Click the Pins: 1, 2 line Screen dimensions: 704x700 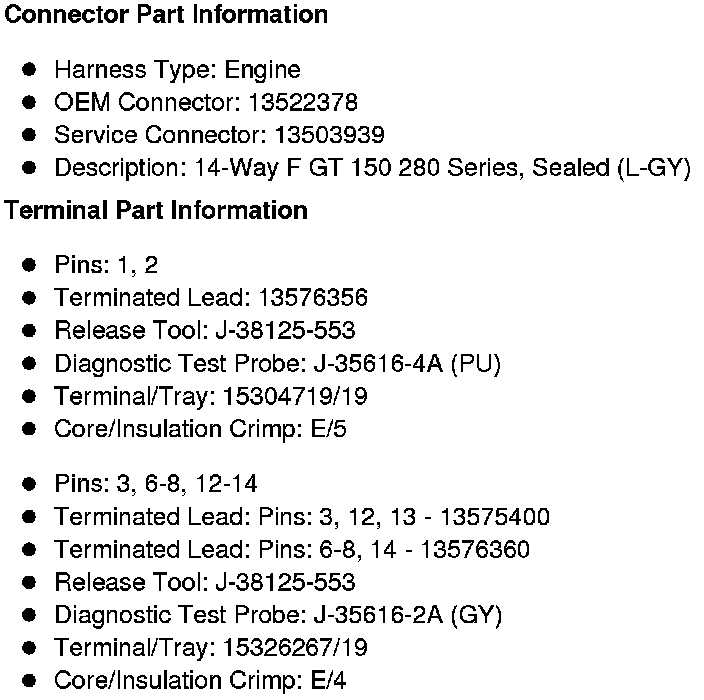[x=106, y=265]
